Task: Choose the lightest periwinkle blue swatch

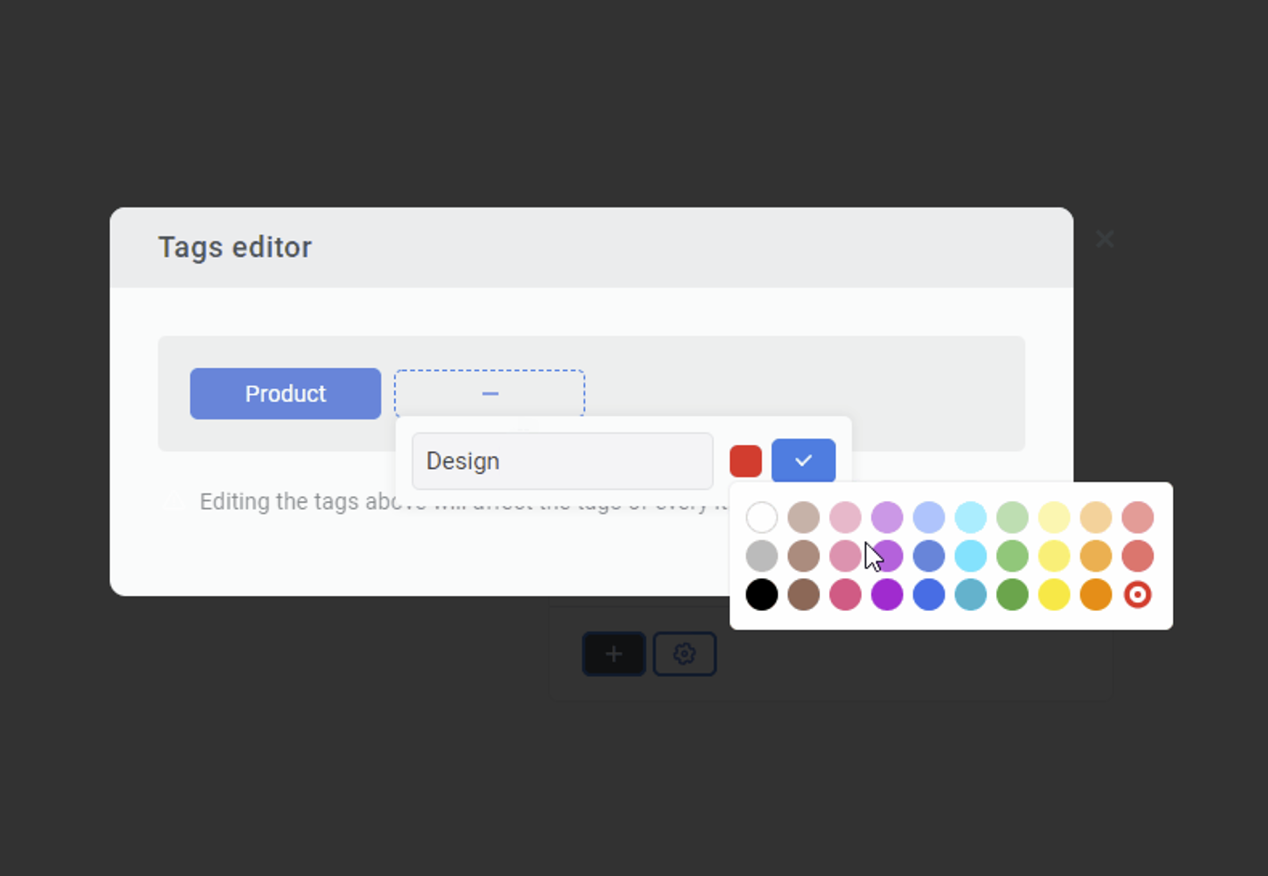Action: click(x=929, y=517)
